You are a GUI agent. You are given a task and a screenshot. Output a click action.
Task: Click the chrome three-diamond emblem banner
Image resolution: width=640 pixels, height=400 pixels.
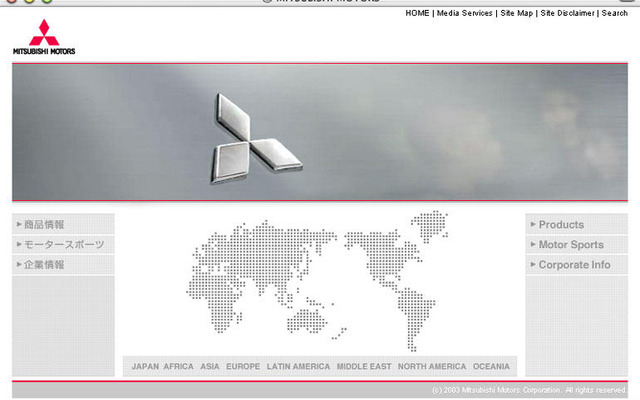coord(320,132)
